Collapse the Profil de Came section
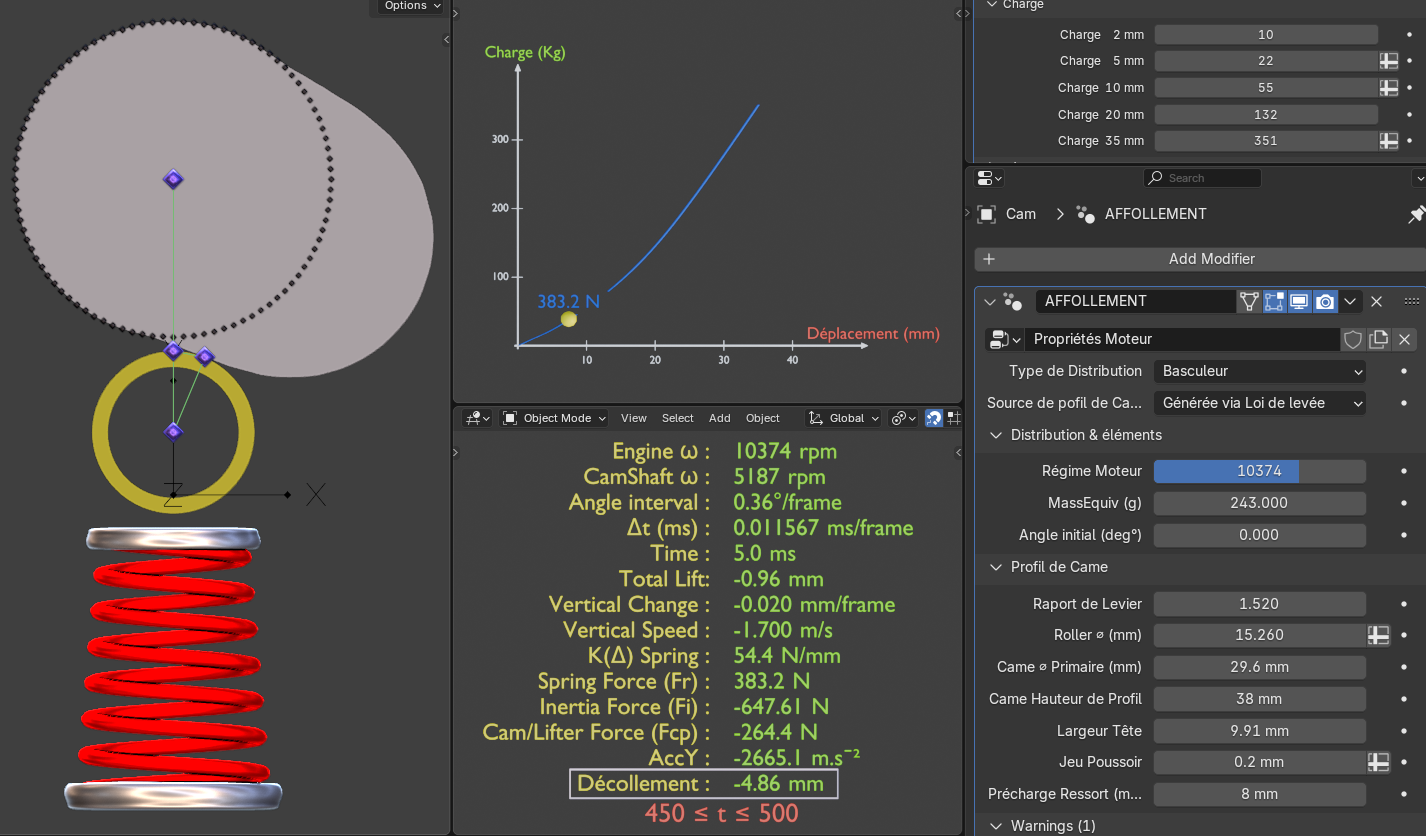Image resolution: width=1426 pixels, height=836 pixels. point(996,567)
